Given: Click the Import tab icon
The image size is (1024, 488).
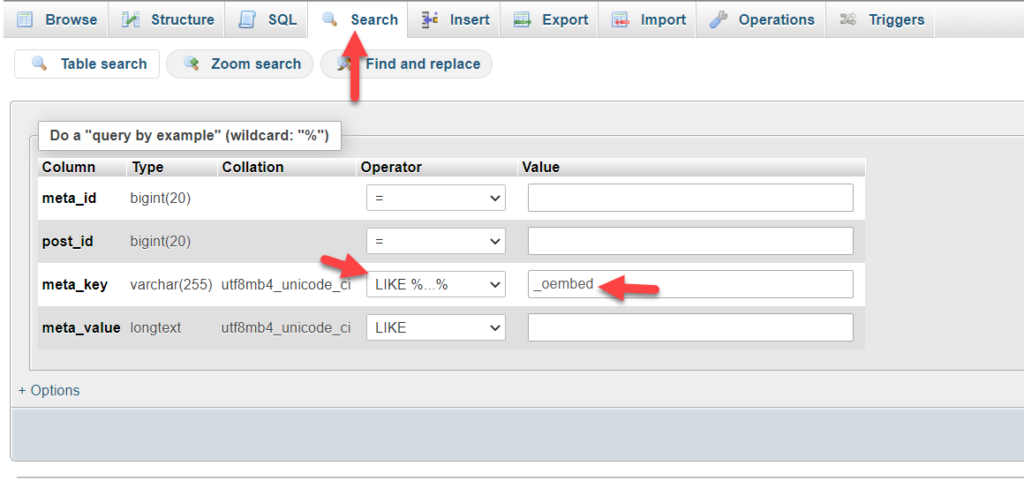Looking at the screenshot, I should pyautogui.click(x=620, y=20).
